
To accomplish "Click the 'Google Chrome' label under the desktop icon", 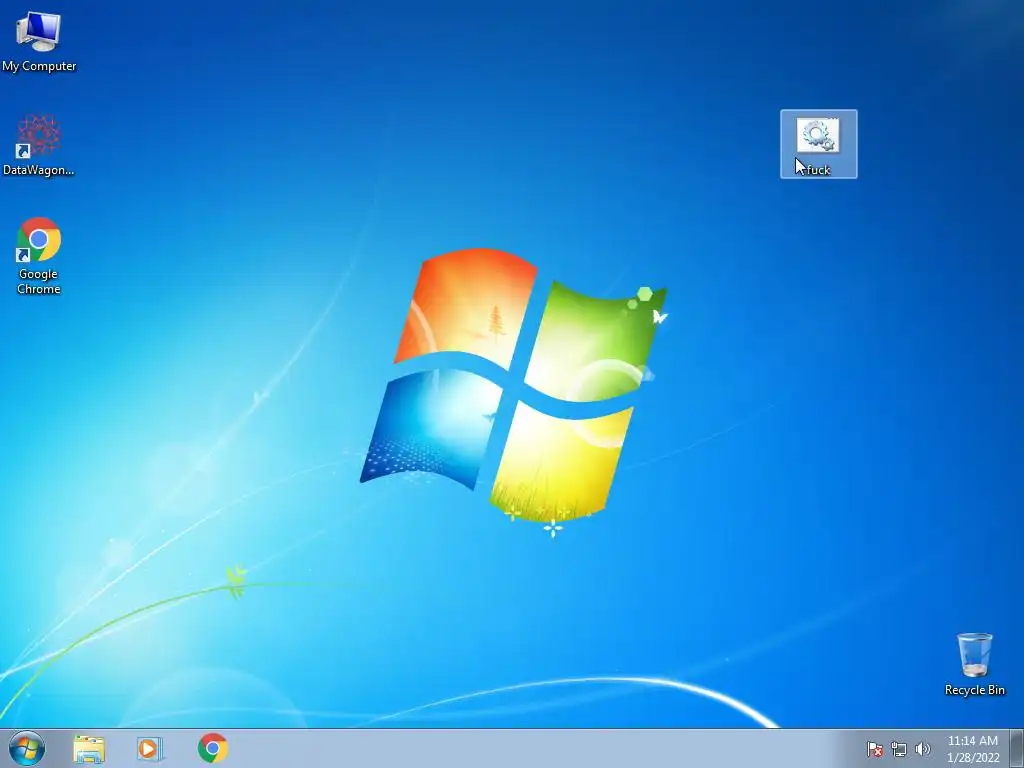I will click(x=39, y=281).
